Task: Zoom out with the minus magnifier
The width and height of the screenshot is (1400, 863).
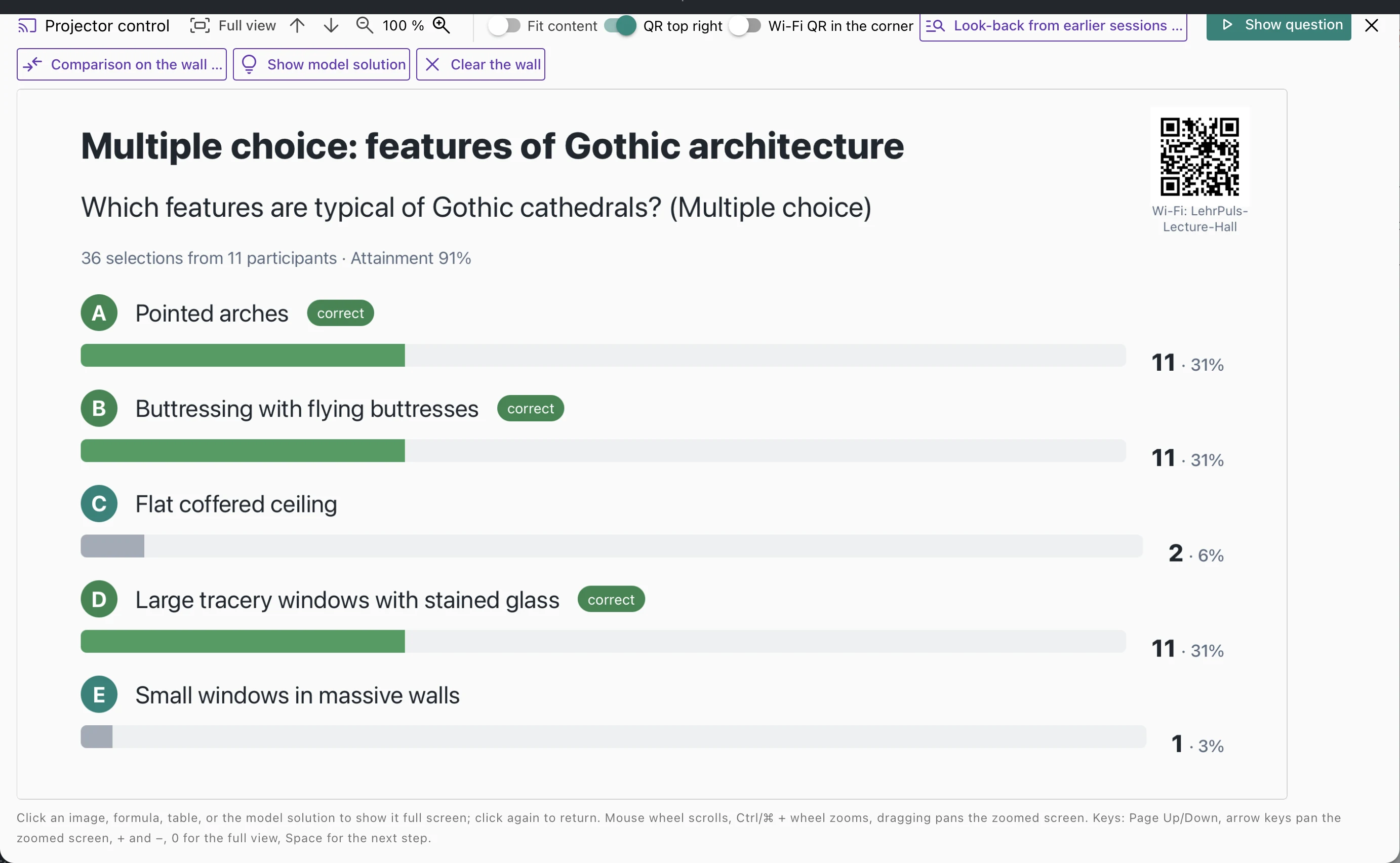Action: (365, 26)
